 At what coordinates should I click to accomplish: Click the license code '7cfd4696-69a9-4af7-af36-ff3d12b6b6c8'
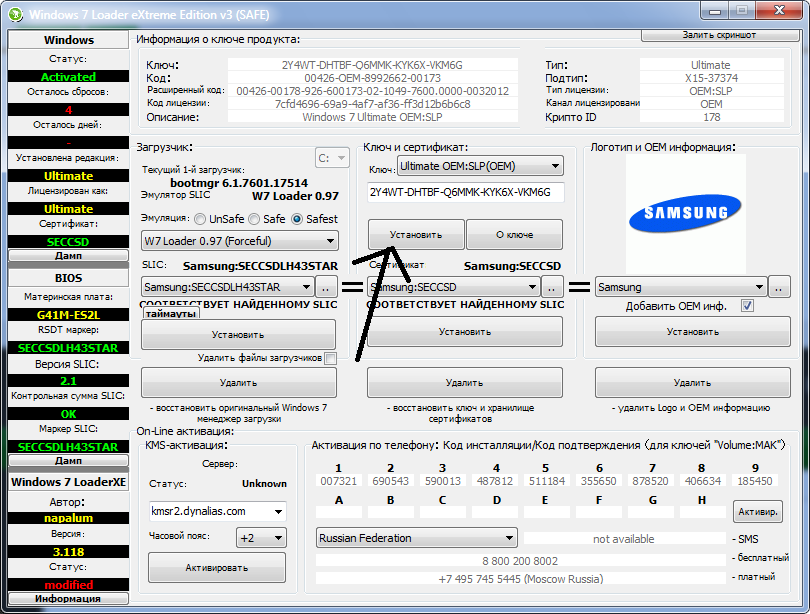[372, 104]
